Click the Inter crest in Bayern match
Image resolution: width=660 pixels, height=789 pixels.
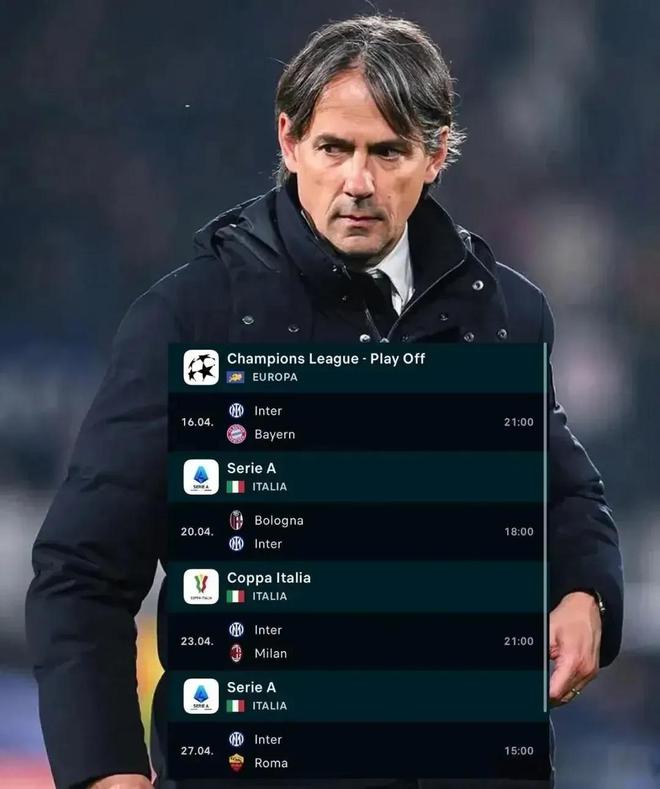pyautogui.click(x=236, y=411)
